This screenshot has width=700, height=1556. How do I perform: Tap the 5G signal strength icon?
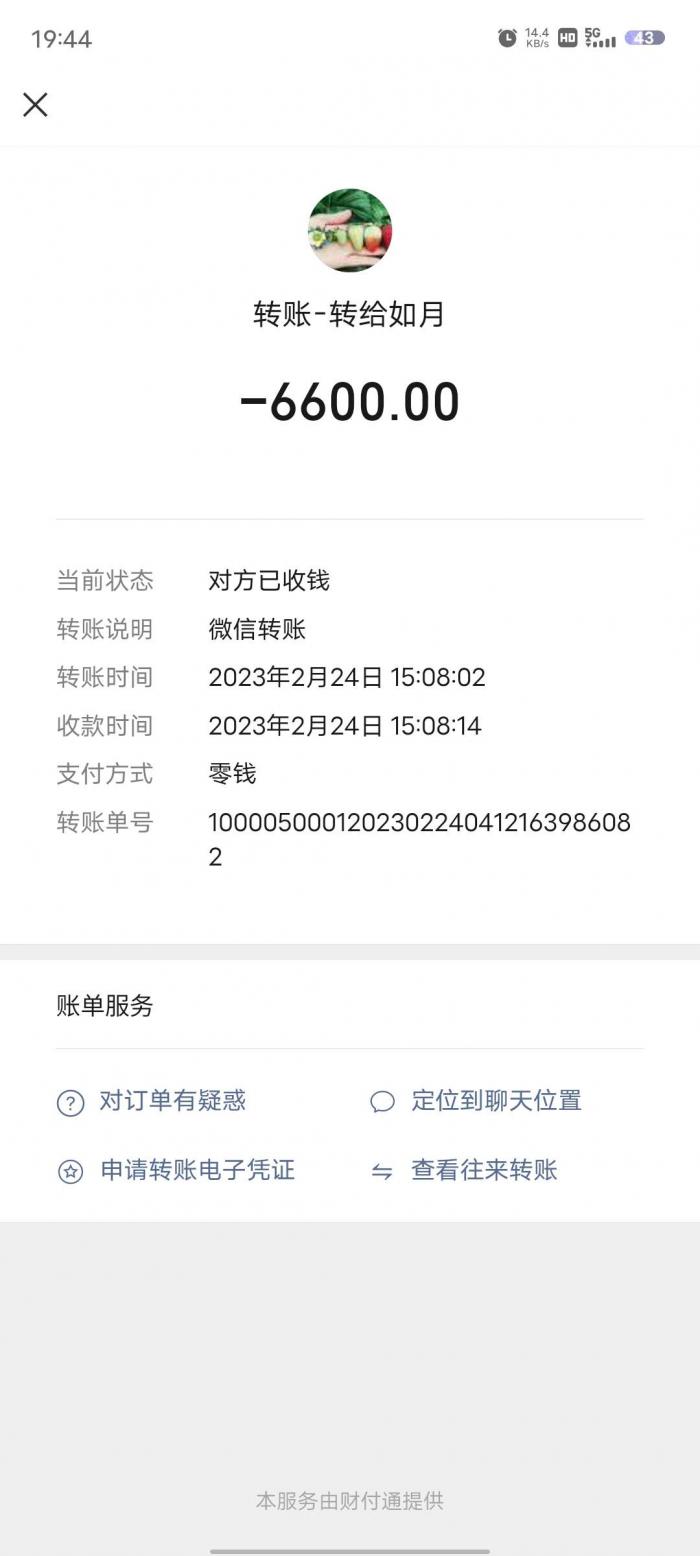(x=600, y=38)
